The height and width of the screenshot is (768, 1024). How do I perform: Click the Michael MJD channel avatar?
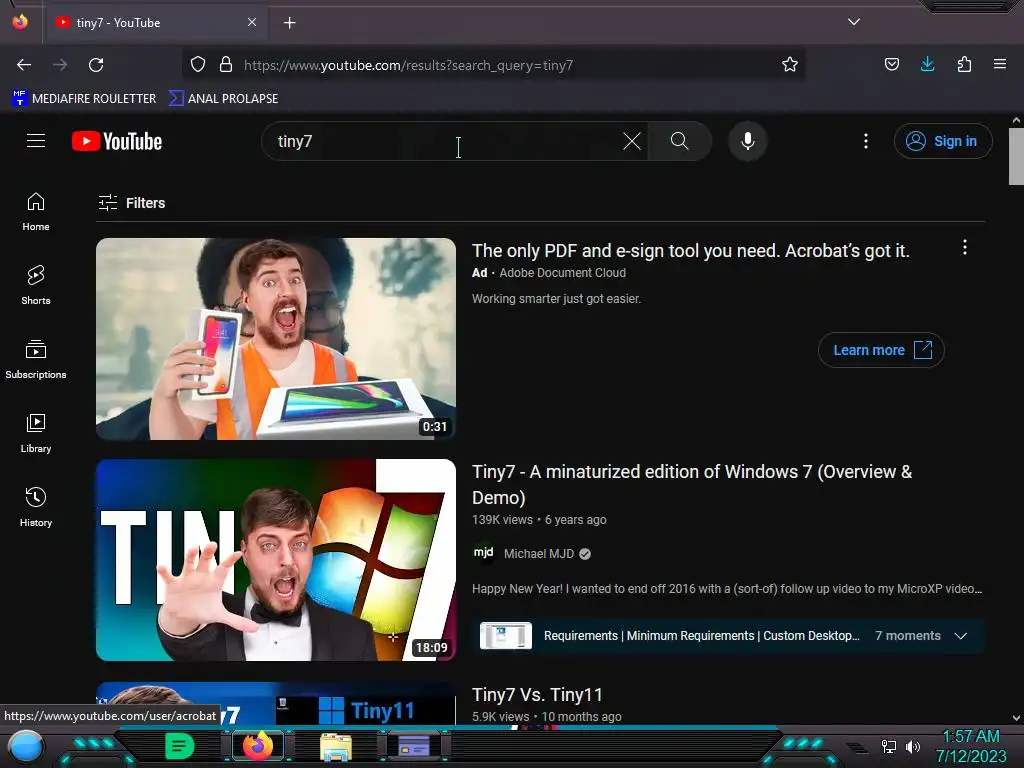coord(483,553)
